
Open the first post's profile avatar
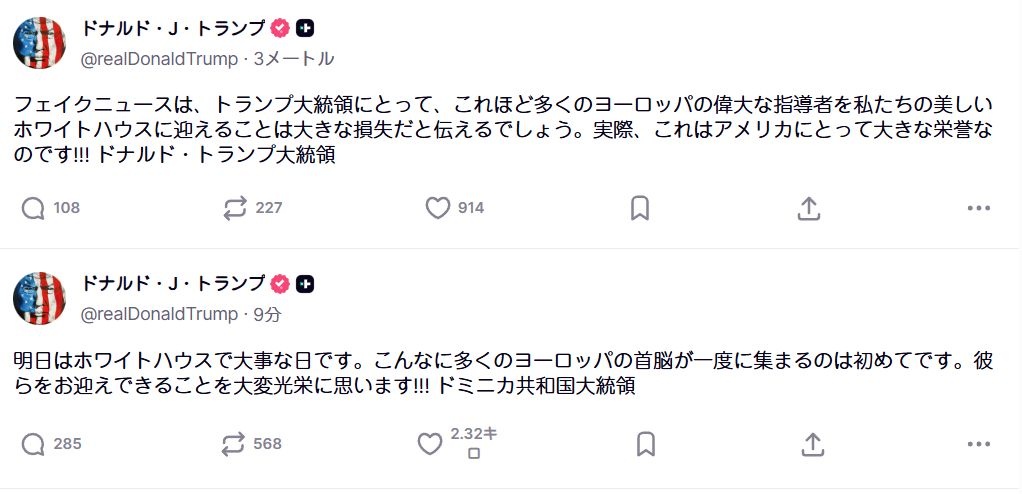coord(39,43)
